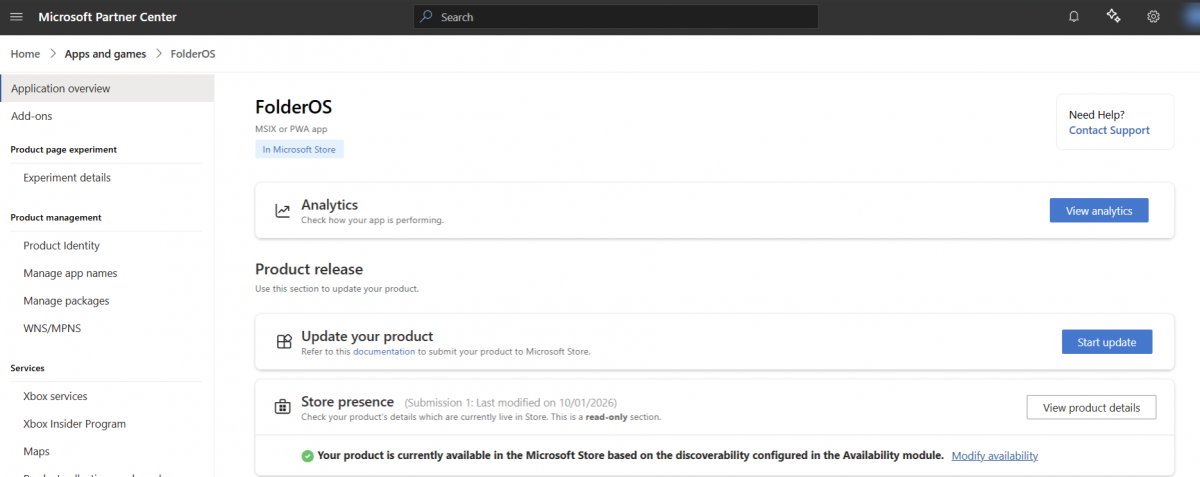1200x477 pixels.
Task: Click the green availability checkmark icon
Action: click(x=308, y=456)
